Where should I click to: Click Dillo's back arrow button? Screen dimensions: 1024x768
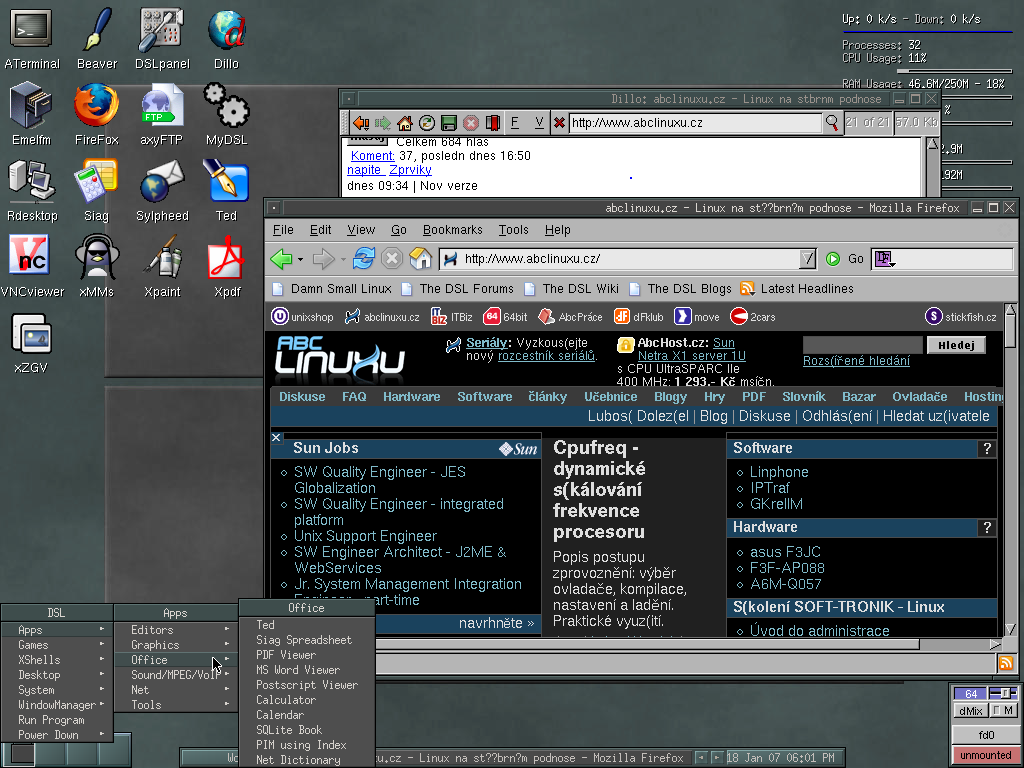360,123
